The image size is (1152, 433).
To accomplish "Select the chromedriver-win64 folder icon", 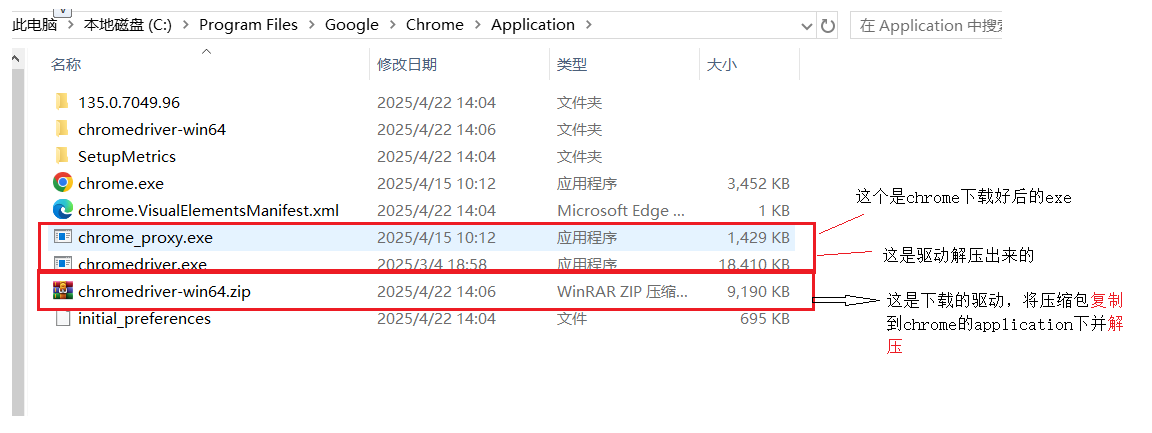I will tap(62, 129).
